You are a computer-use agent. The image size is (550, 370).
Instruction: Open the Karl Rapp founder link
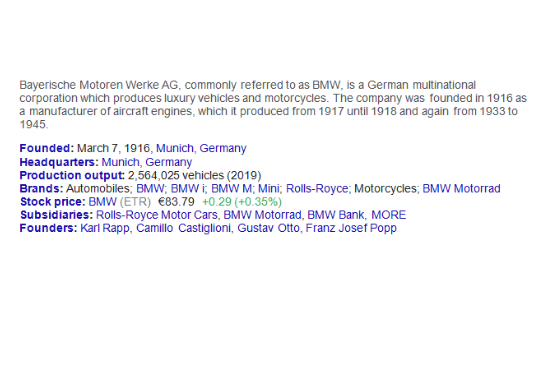(x=105, y=228)
